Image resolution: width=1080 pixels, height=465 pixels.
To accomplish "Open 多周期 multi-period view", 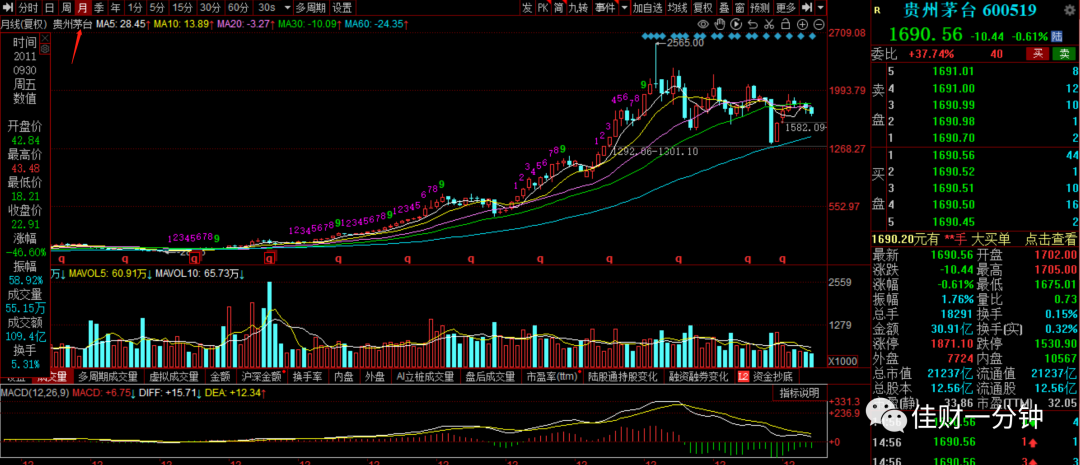I will [x=311, y=8].
